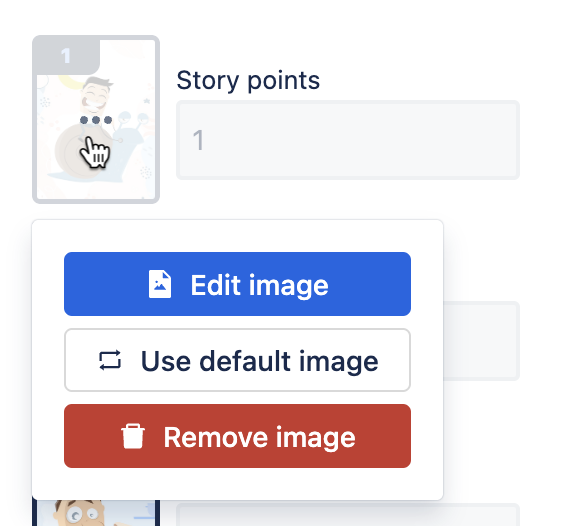Focus the bottom partially visible input field
The height and width of the screenshot is (526, 566).
[348, 515]
